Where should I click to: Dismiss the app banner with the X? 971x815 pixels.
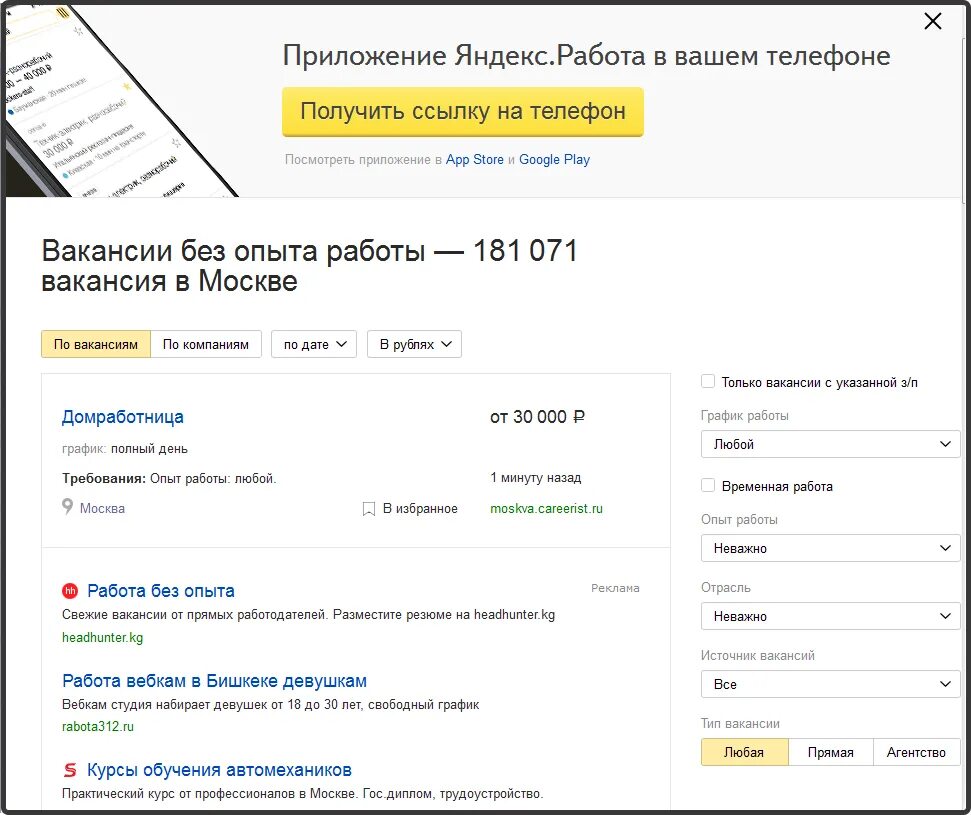click(932, 20)
